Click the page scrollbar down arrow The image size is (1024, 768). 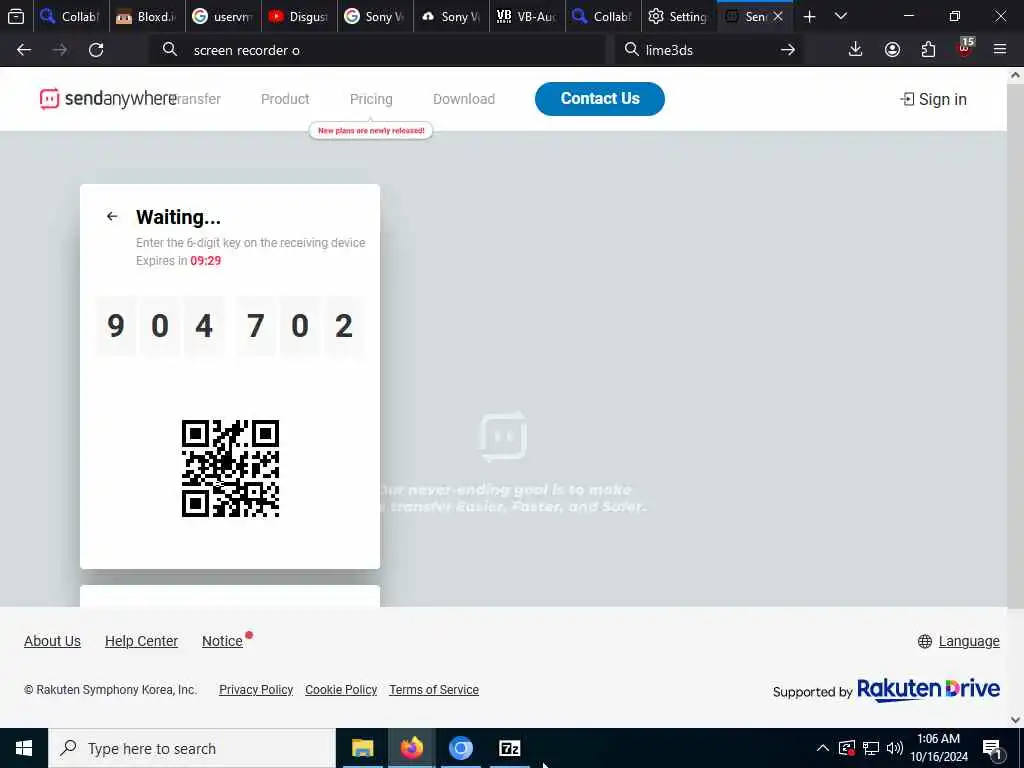1016,720
